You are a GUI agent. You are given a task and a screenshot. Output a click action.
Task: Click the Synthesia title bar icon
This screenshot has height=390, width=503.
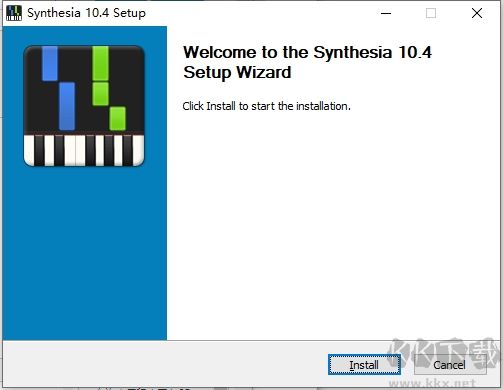[14, 13]
